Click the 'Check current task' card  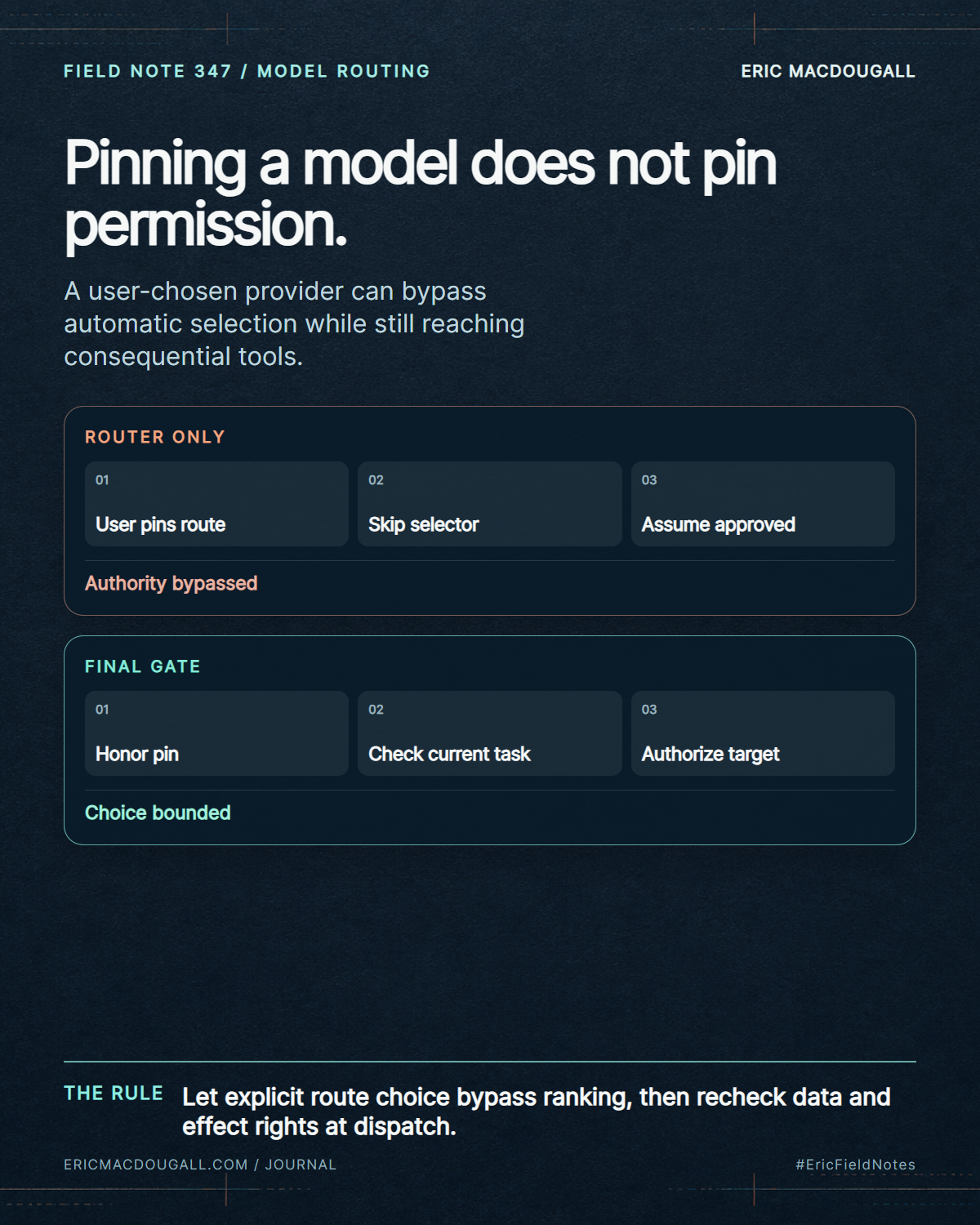point(489,733)
